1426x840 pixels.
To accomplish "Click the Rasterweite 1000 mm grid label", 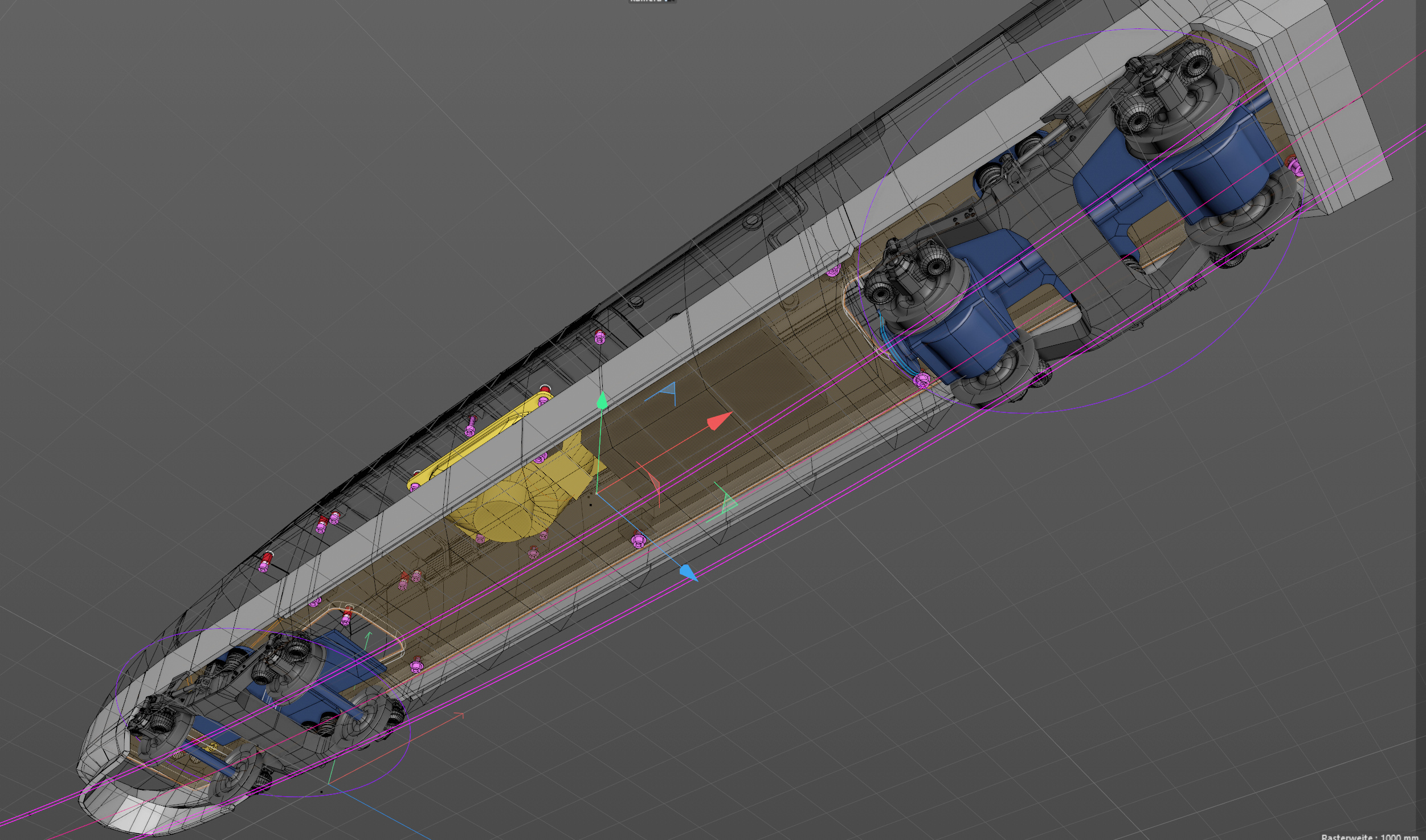I will point(1369,837).
